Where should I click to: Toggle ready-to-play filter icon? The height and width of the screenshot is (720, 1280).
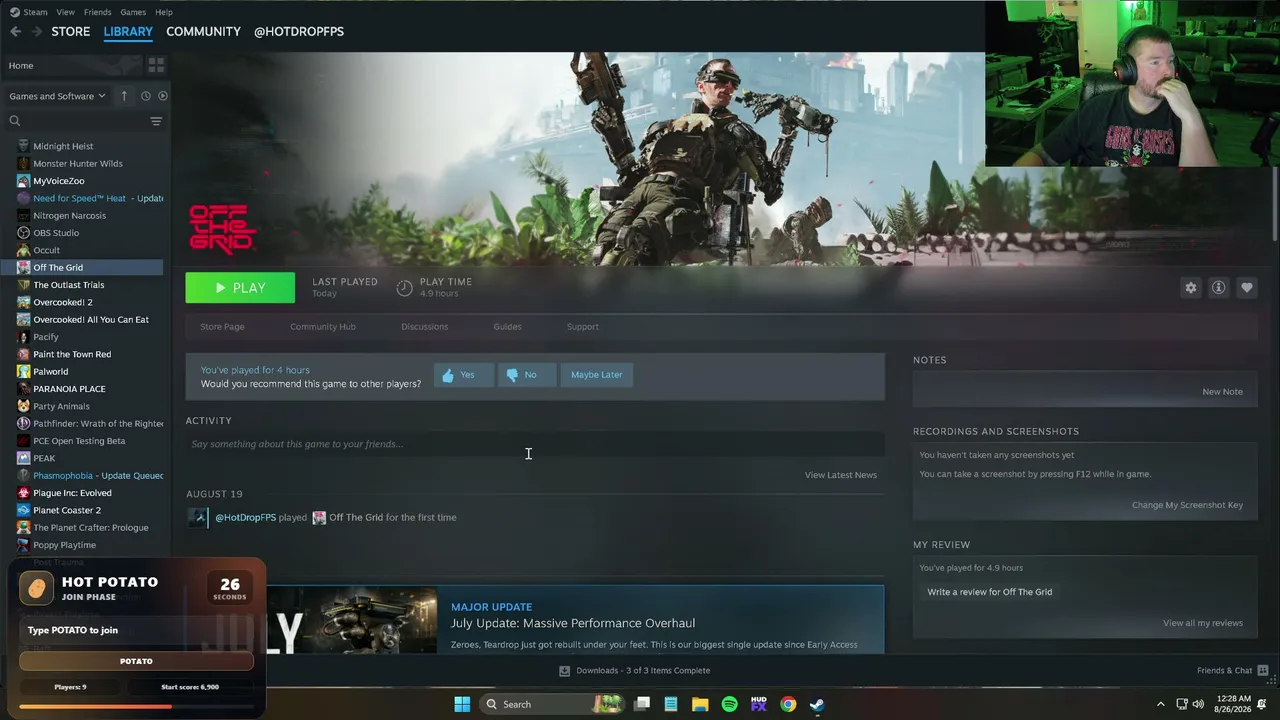(163, 96)
